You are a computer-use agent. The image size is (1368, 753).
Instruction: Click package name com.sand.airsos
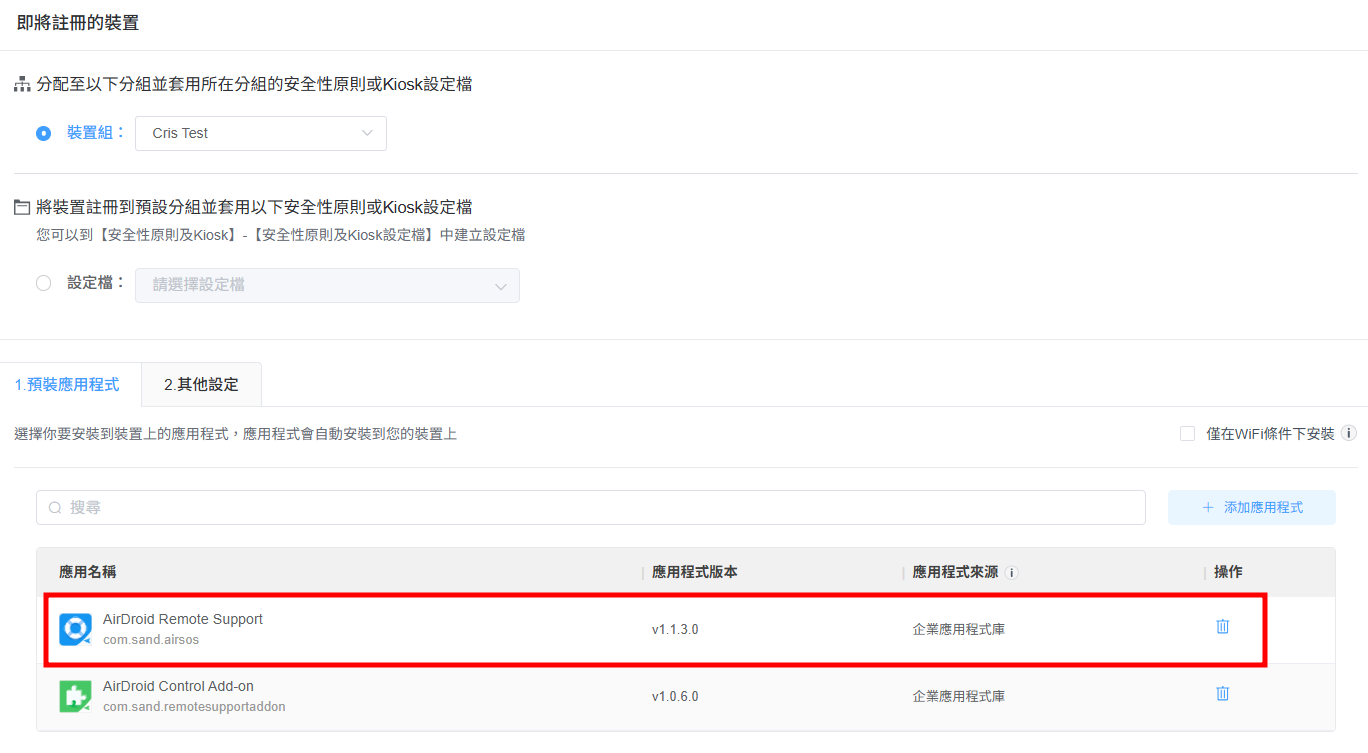coord(151,640)
